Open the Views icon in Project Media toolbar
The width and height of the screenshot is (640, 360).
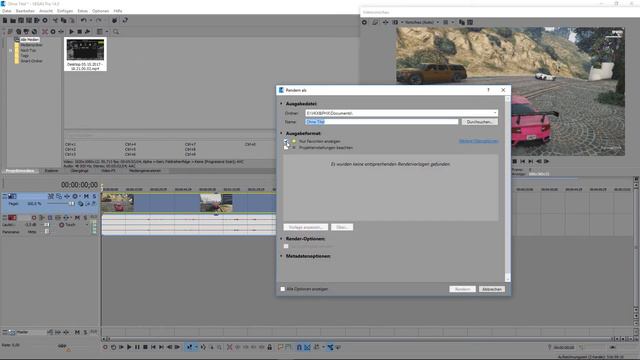tap(99, 31)
